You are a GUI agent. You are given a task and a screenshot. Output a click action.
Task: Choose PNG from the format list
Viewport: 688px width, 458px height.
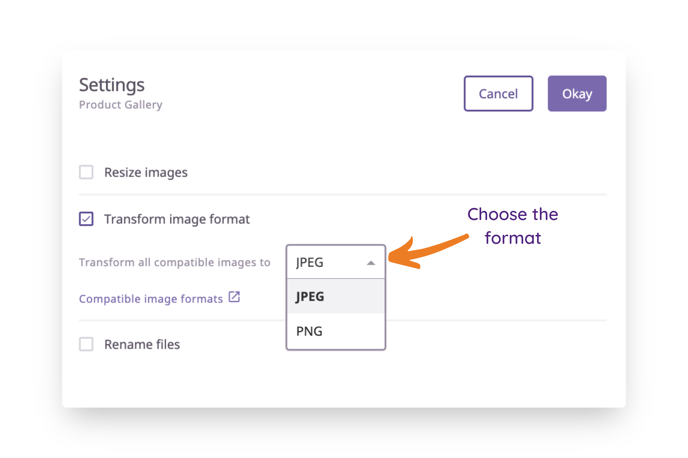(x=336, y=331)
